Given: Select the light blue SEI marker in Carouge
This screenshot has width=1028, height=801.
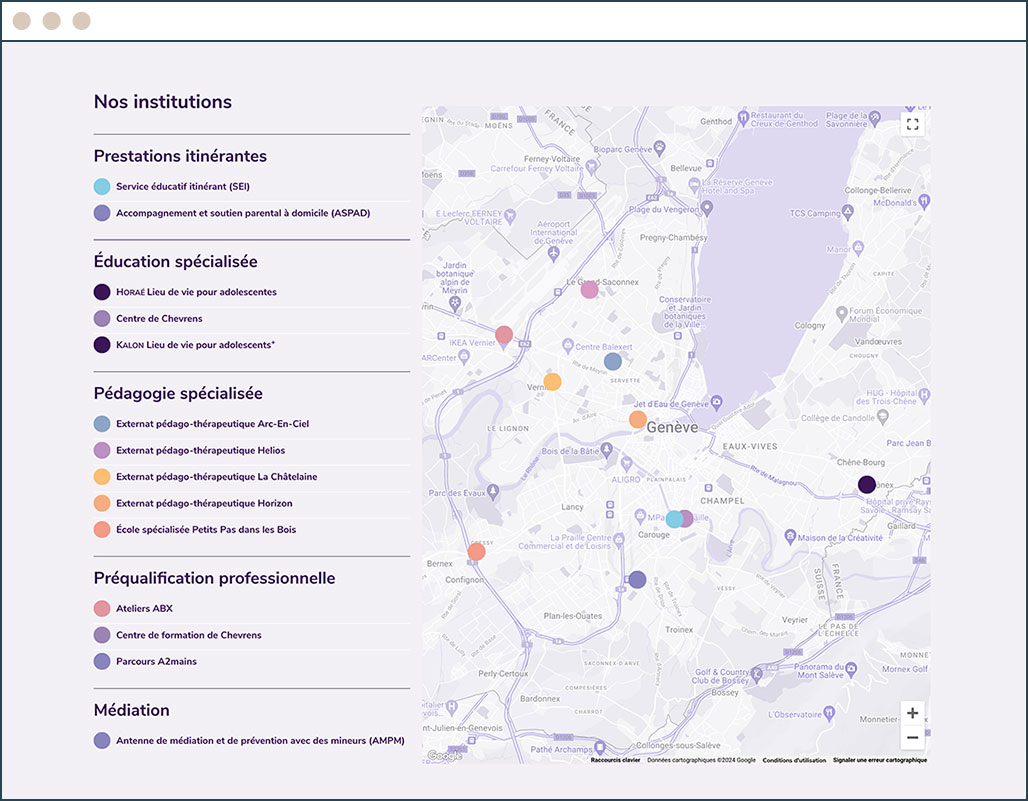Looking at the screenshot, I should 673,518.
